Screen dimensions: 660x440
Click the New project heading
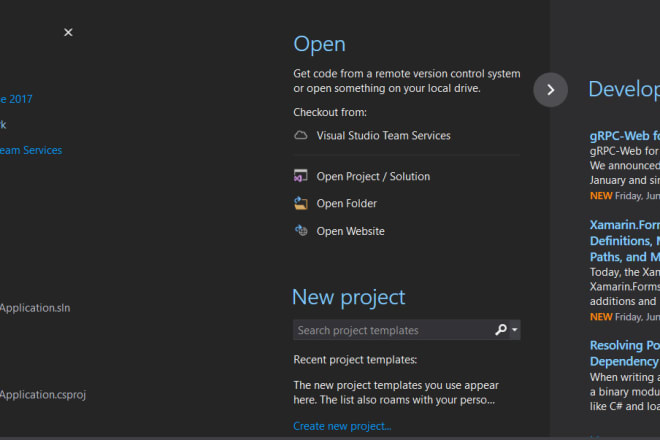click(349, 297)
